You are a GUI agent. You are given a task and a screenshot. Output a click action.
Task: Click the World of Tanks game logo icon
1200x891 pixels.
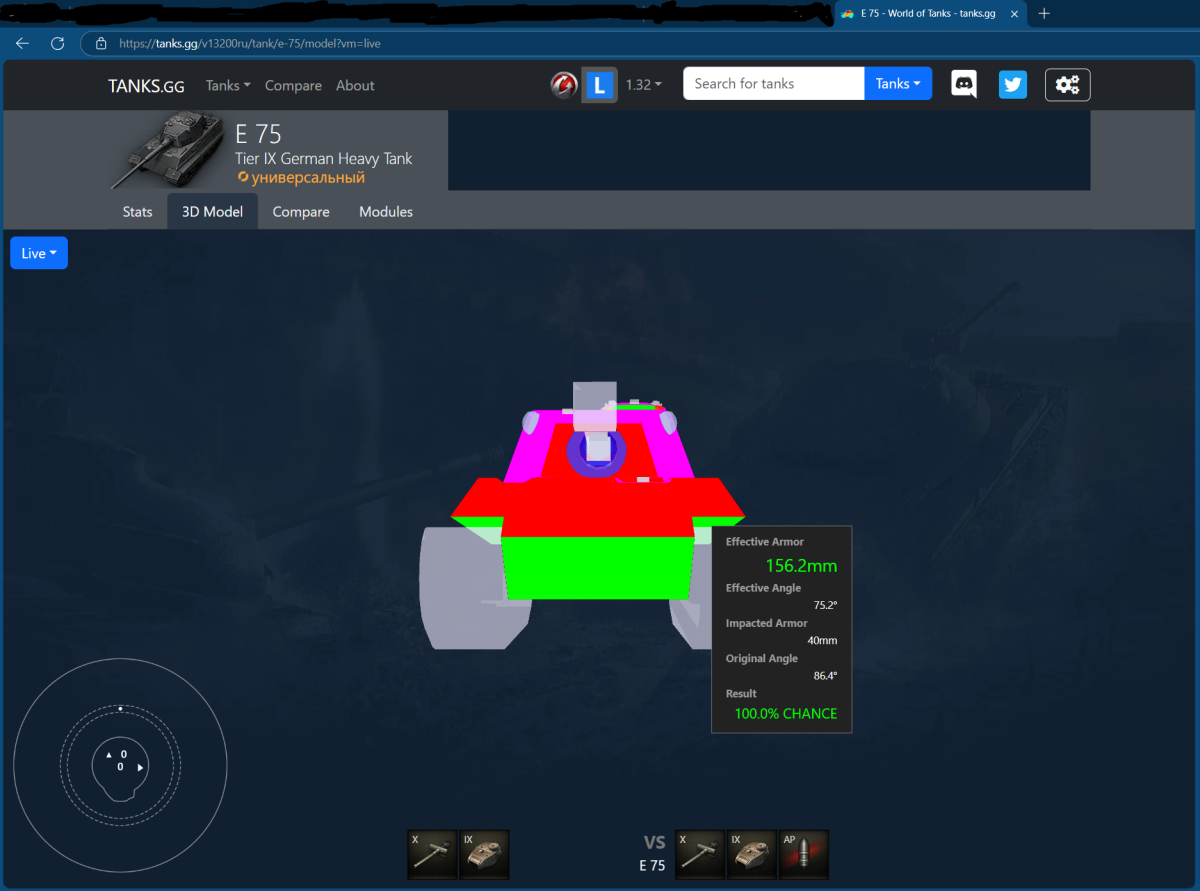(564, 85)
